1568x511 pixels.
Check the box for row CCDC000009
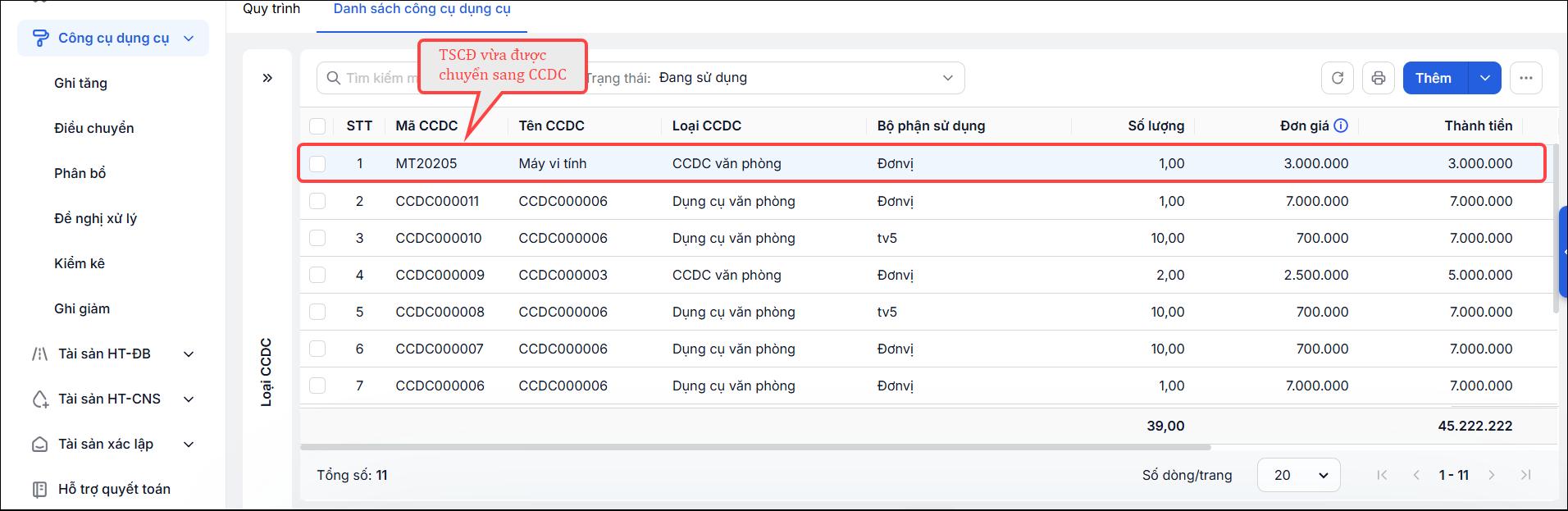point(317,275)
